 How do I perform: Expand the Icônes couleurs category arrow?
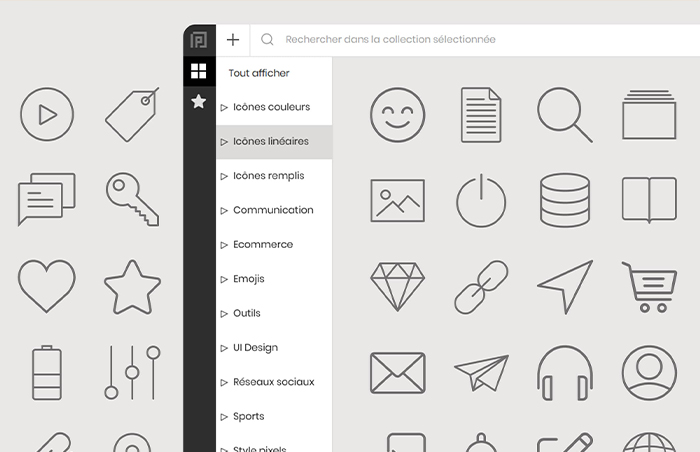(x=224, y=108)
